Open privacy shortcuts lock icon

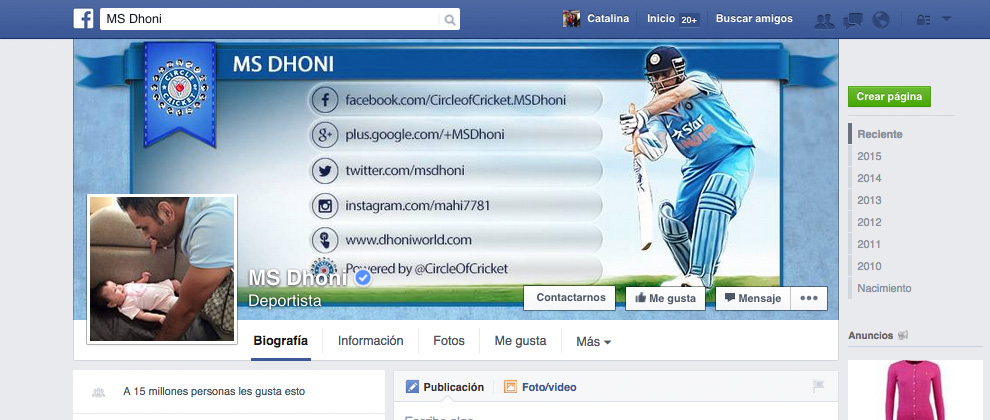click(923, 20)
